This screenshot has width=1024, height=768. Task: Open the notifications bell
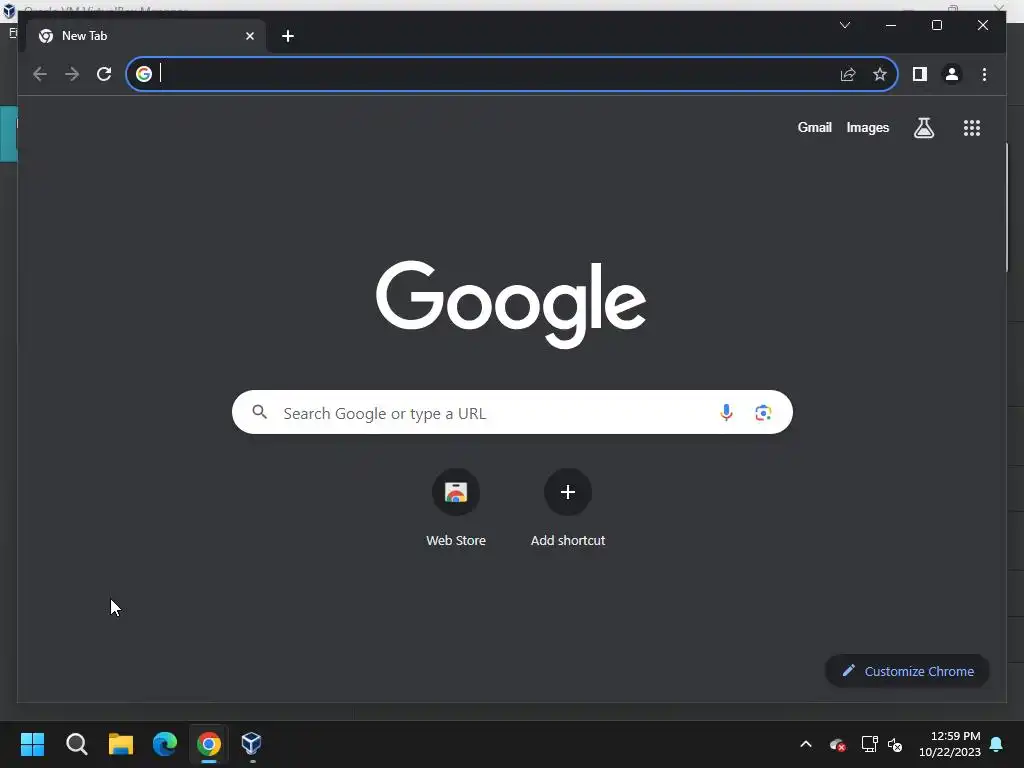(997, 744)
